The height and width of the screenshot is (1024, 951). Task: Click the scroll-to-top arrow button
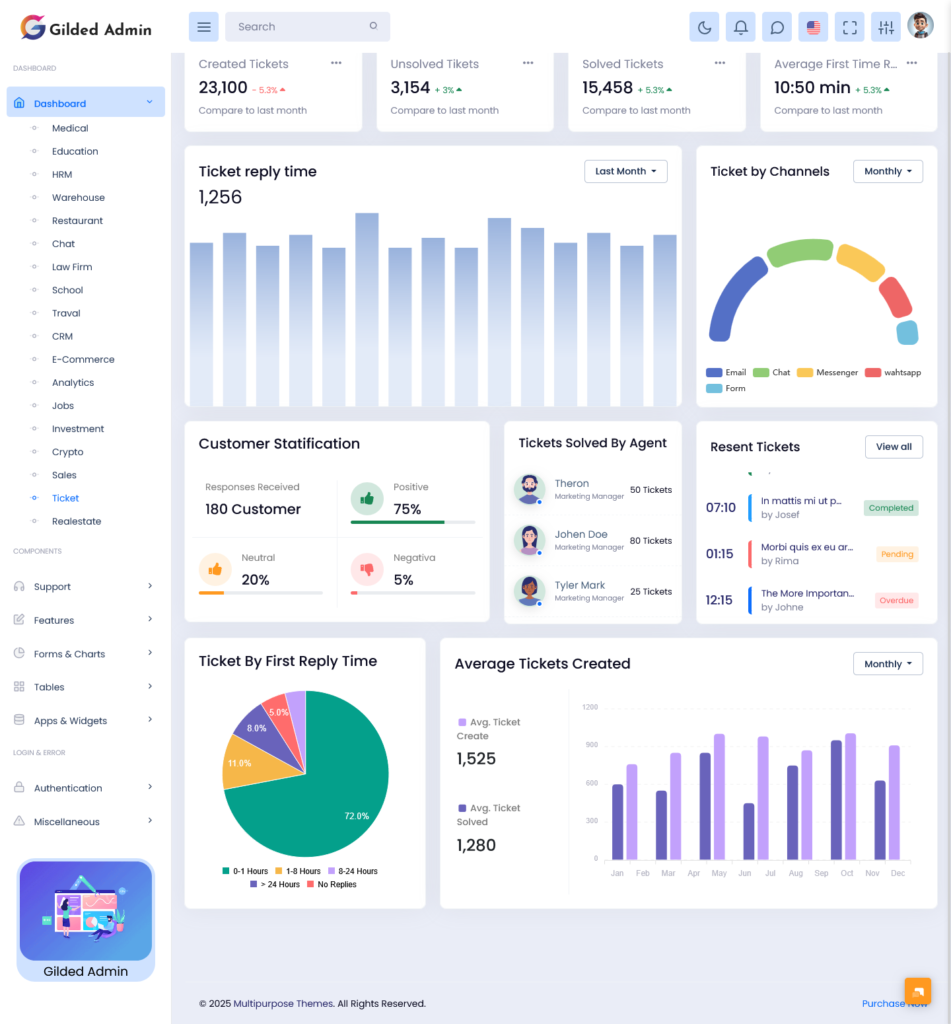click(x=918, y=991)
